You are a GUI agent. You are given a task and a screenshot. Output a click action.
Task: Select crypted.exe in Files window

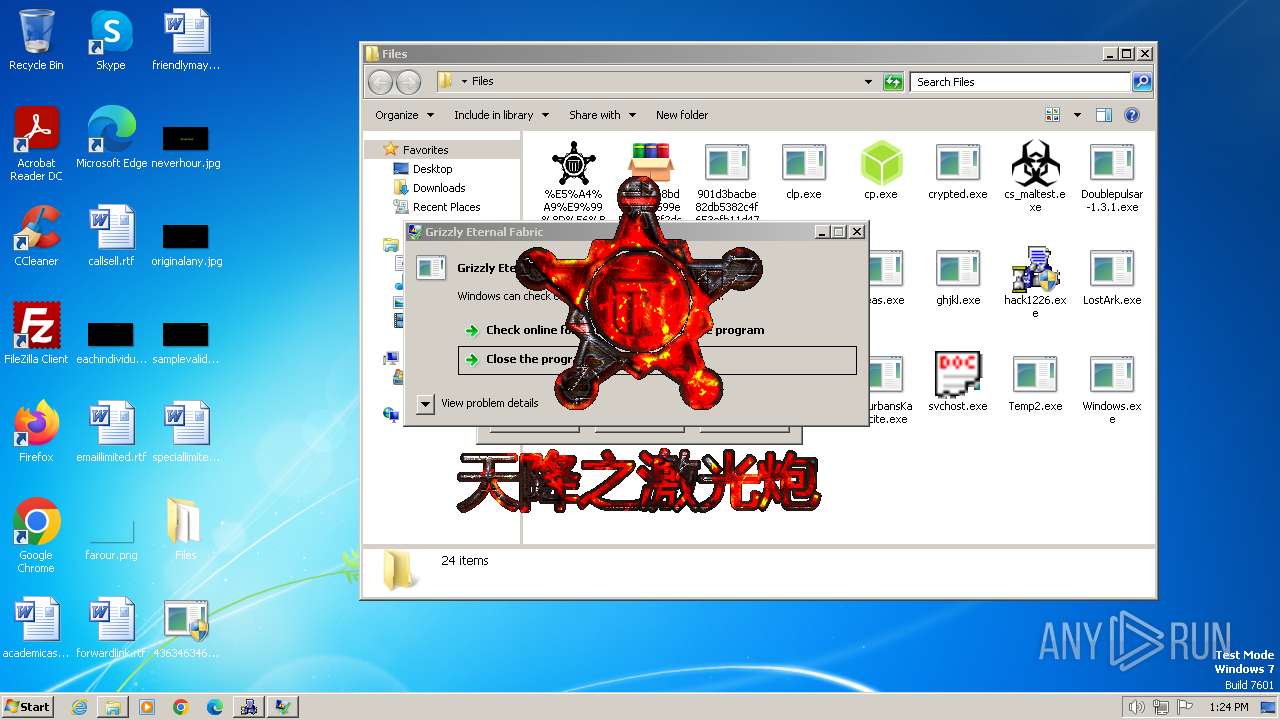(957, 170)
